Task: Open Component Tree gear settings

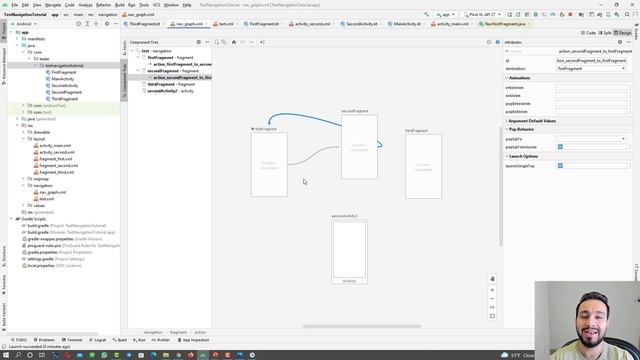Action: (x=199, y=42)
